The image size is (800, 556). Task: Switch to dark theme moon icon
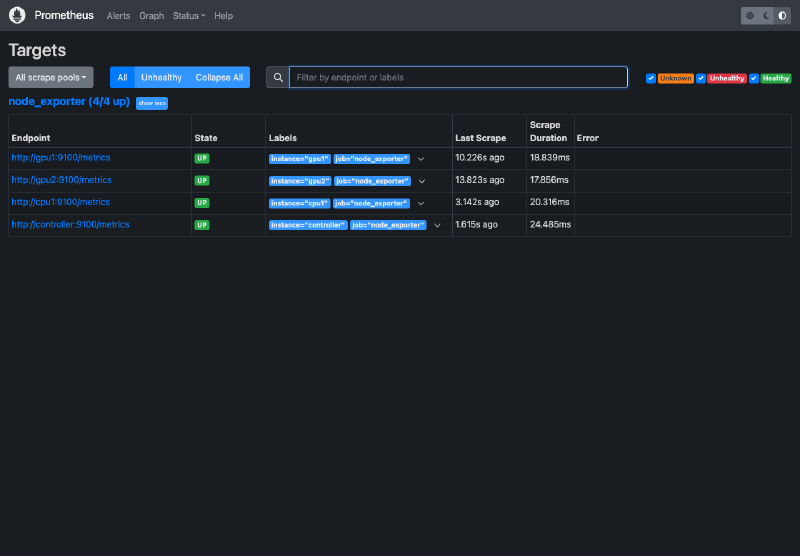(x=766, y=16)
